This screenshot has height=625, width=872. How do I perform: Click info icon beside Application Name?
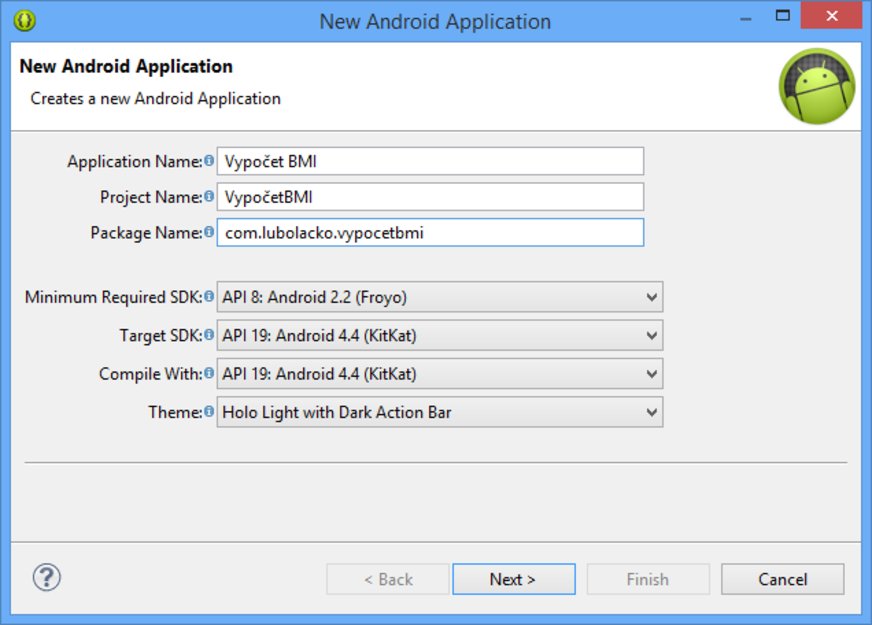(209, 161)
